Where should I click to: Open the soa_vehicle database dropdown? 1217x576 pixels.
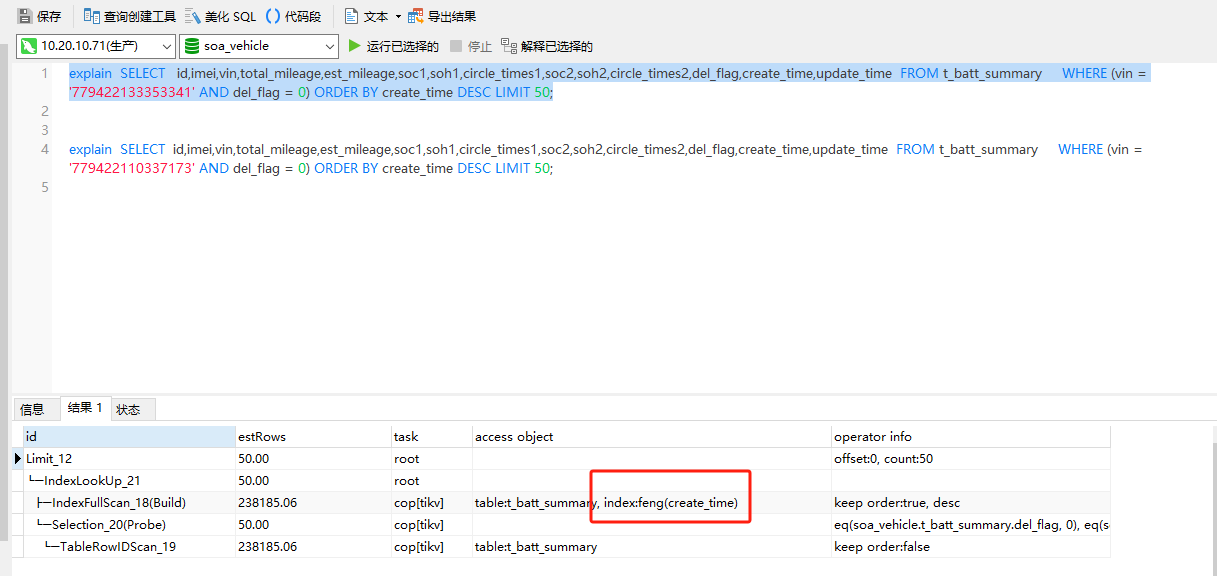pyautogui.click(x=259, y=46)
